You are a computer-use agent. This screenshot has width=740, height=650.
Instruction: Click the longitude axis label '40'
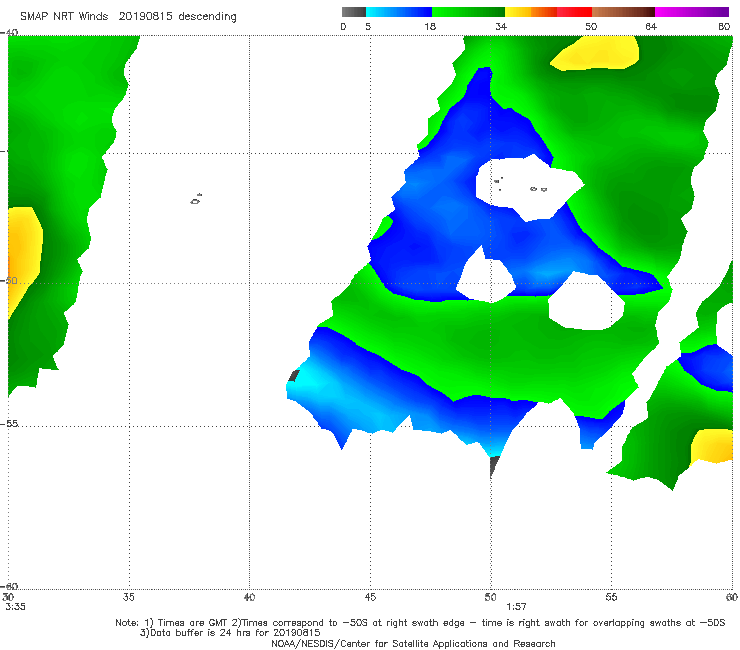[249, 597]
